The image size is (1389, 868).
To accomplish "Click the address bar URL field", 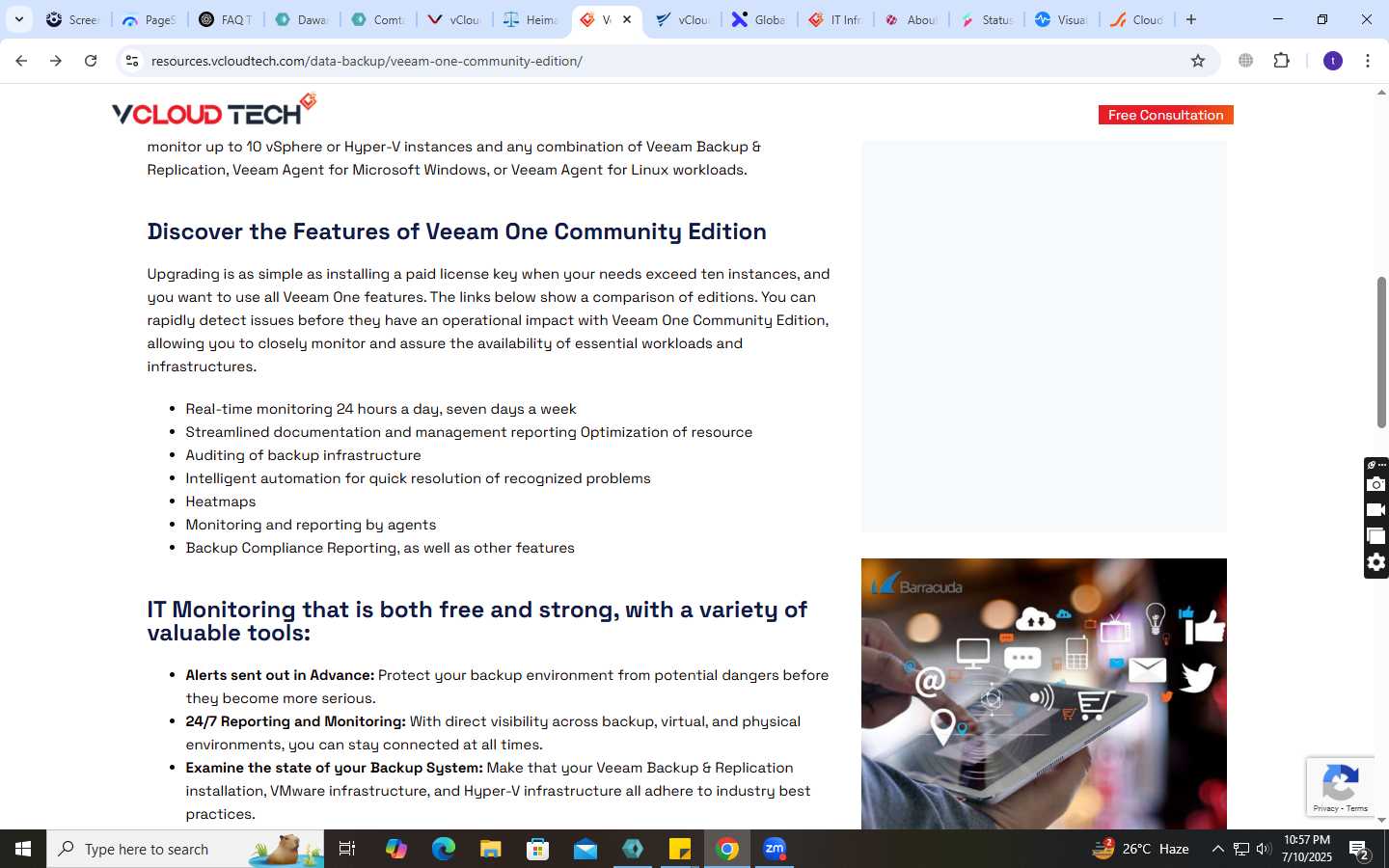I will 666,61.
